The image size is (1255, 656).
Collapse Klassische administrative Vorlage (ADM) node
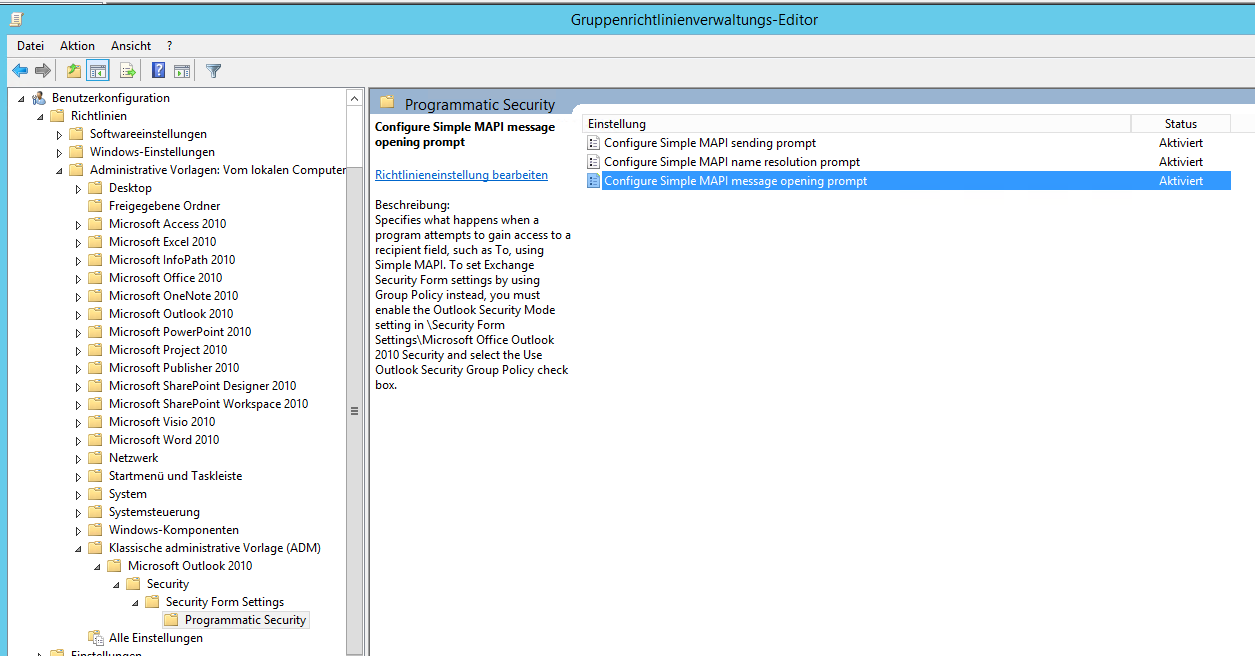click(x=79, y=548)
